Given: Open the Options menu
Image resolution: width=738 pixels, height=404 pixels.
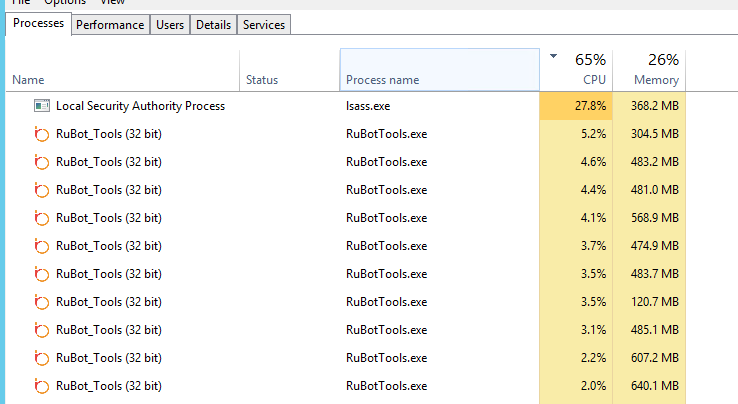Looking at the screenshot, I should (x=66, y=3).
